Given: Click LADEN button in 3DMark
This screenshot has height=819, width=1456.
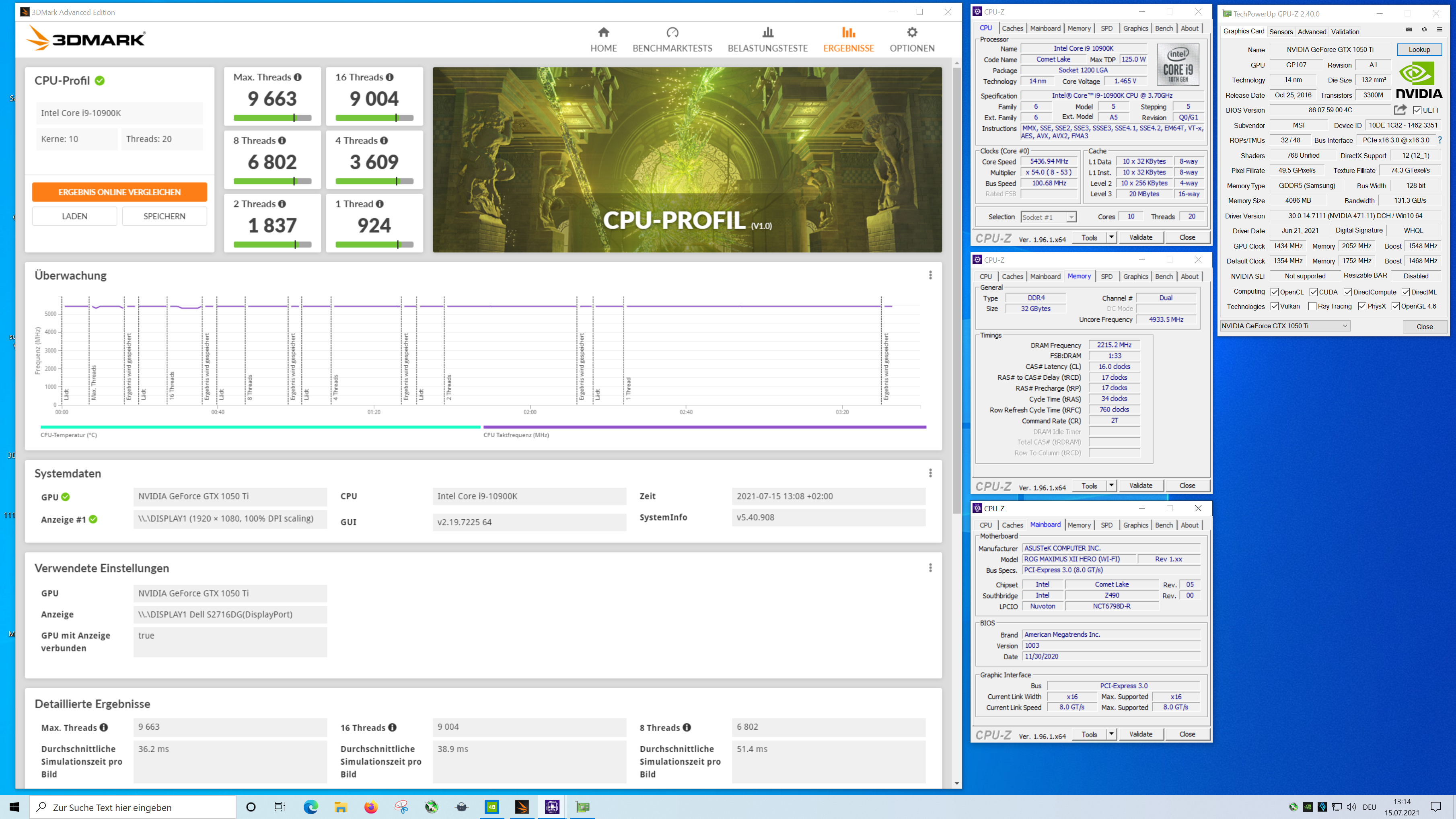Looking at the screenshot, I should 74,216.
